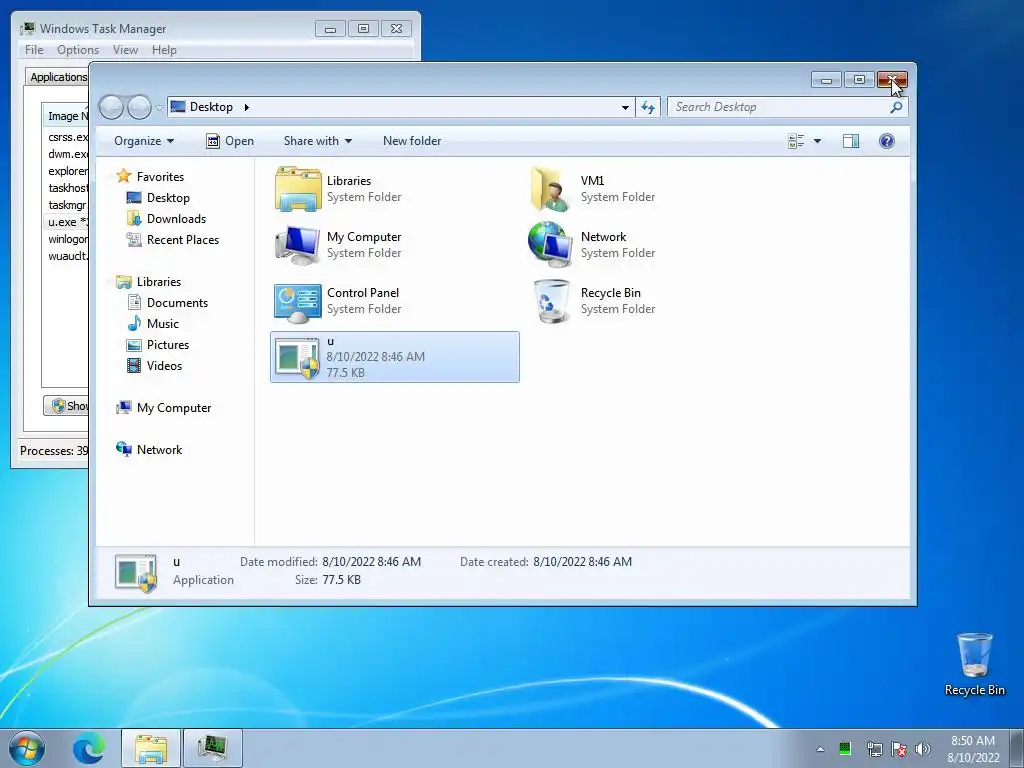Open the Action Center flag icon
The image size is (1024, 768).
click(x=899, y=749)
